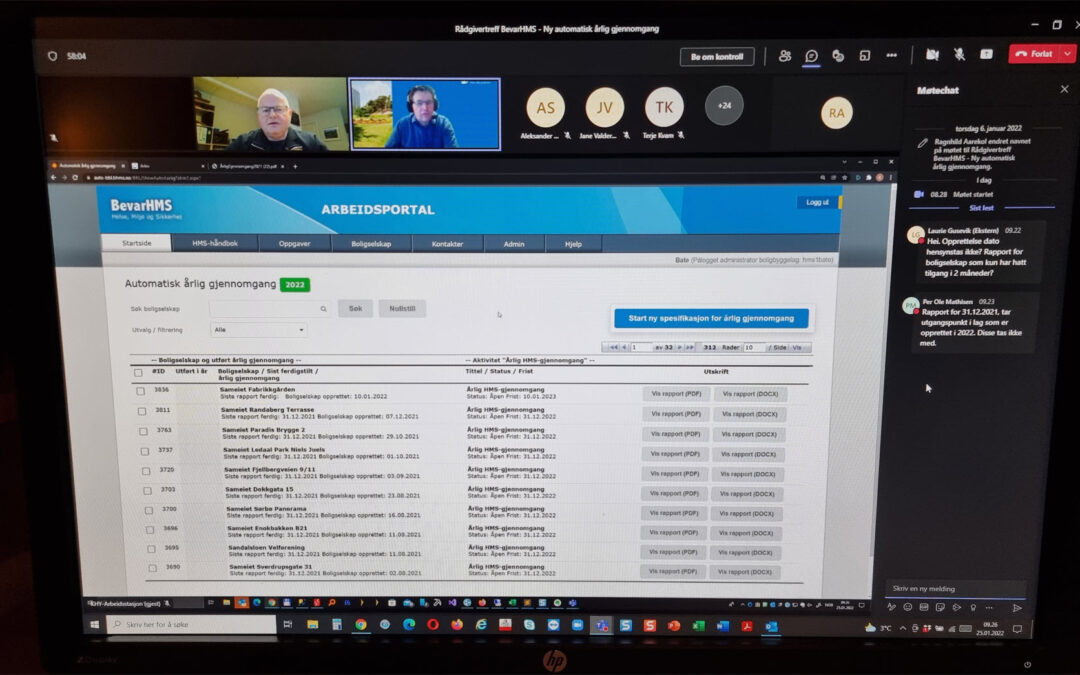Turn on the camera icon
1080x675 pixels.
point(932,54)
